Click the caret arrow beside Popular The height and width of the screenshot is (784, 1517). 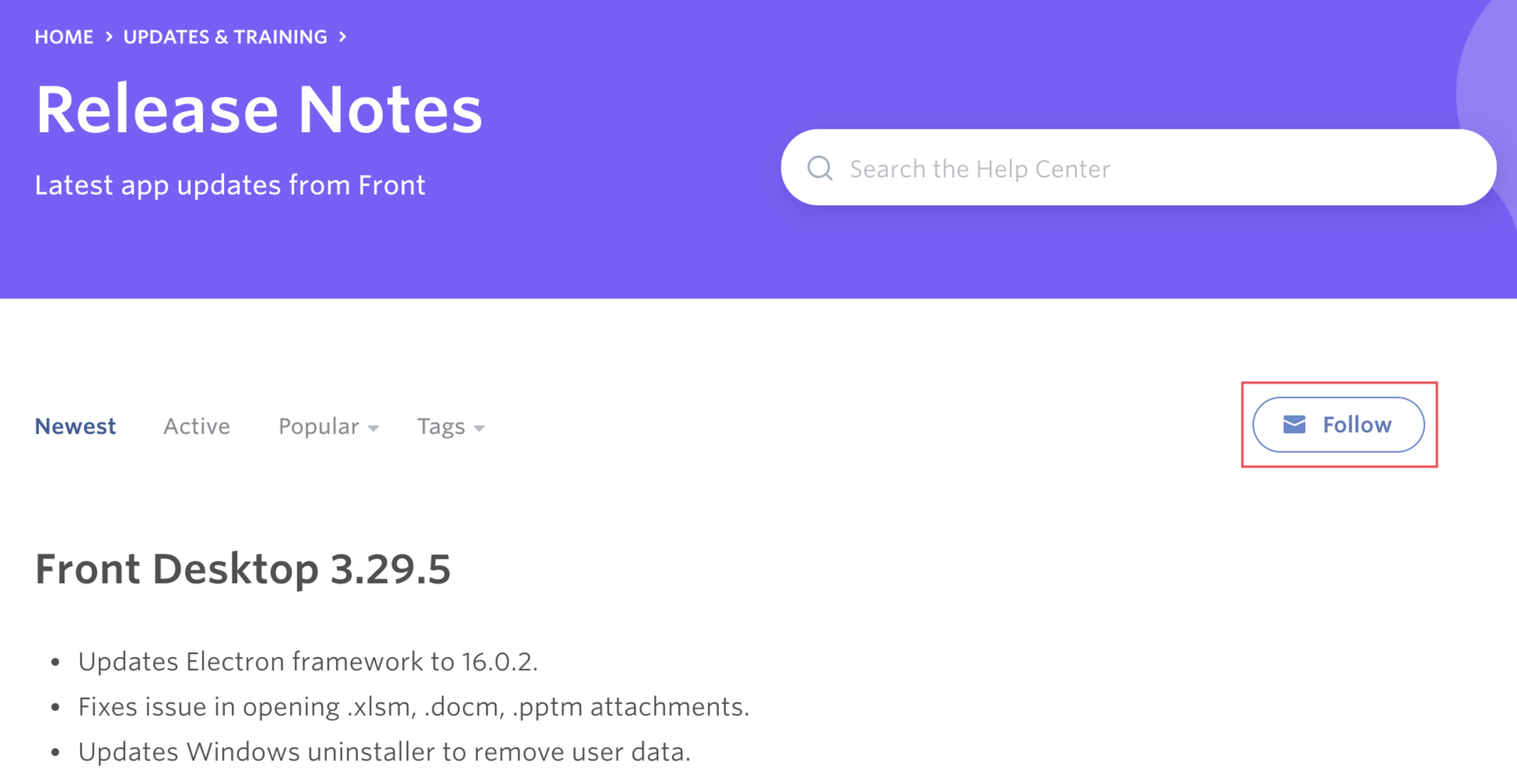click(x=374, y=429)
